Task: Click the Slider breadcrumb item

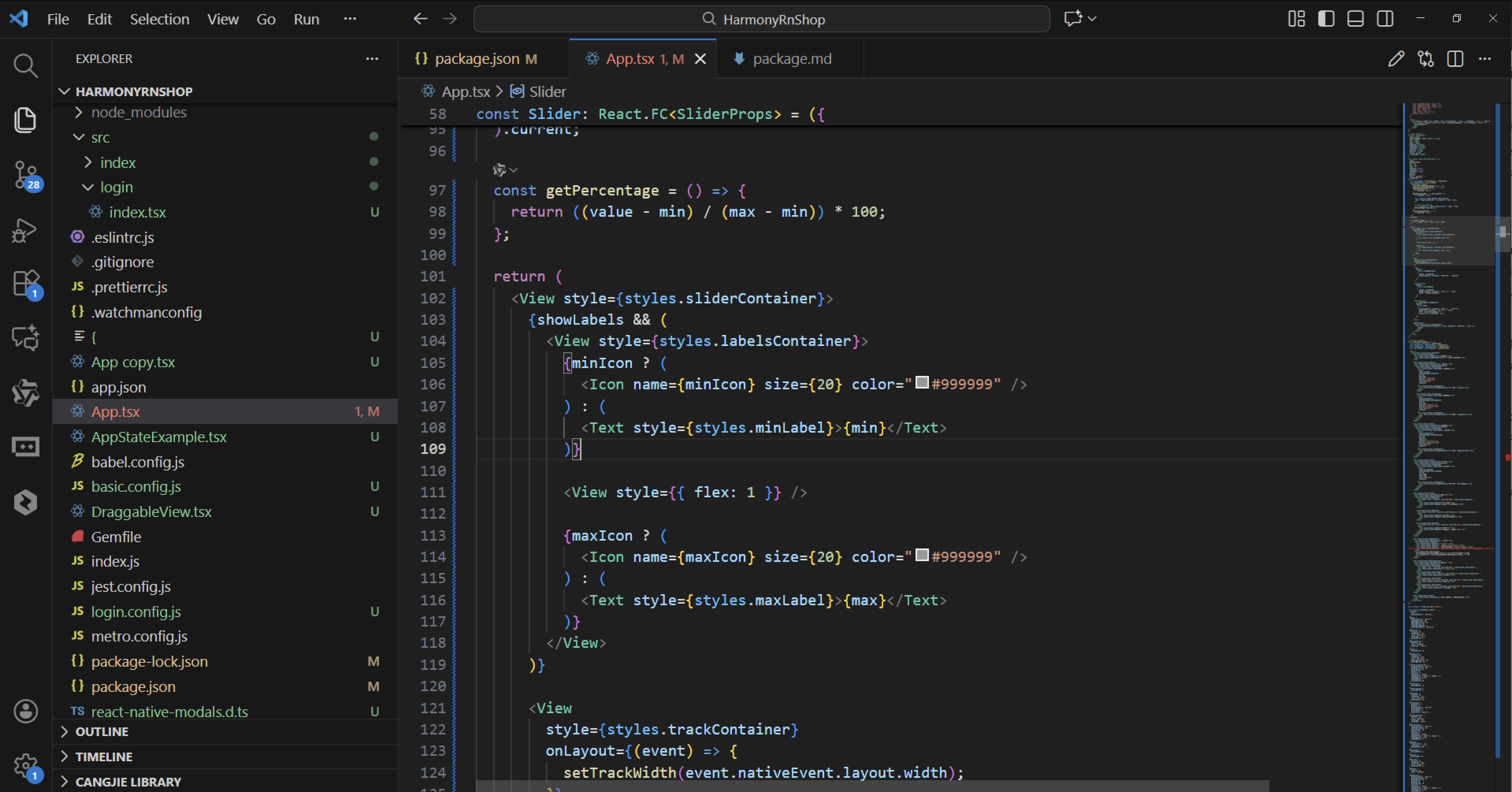Action: coord(547,91)
